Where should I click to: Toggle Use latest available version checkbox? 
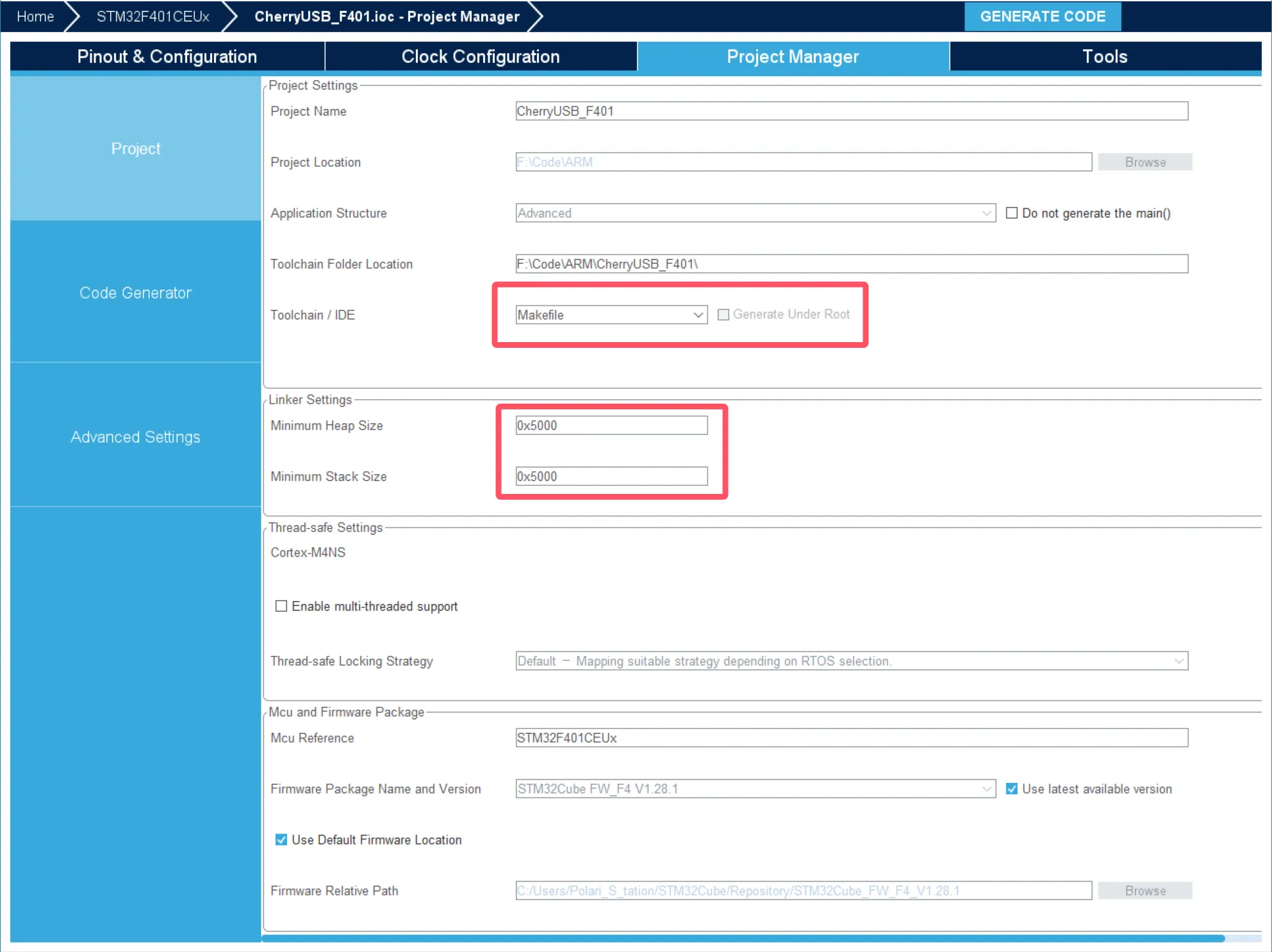click(x=1011, y=789)
